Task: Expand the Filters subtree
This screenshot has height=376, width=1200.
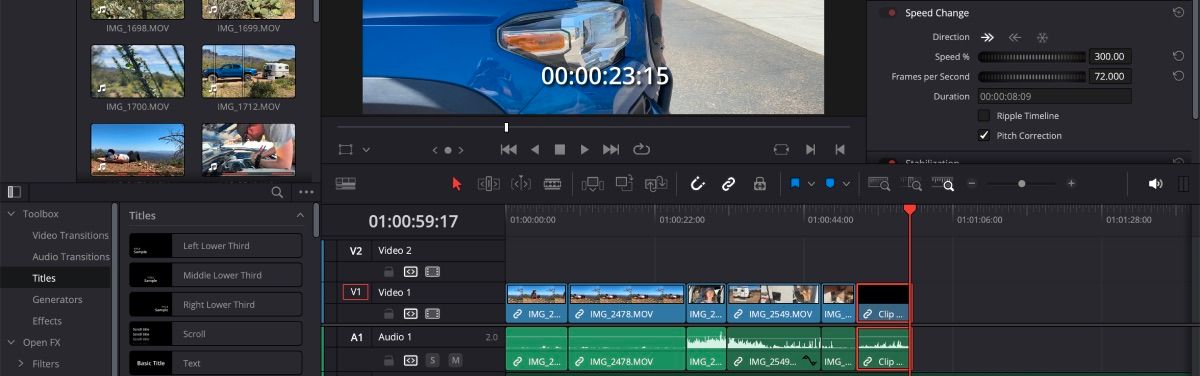Action: point(21,364)
